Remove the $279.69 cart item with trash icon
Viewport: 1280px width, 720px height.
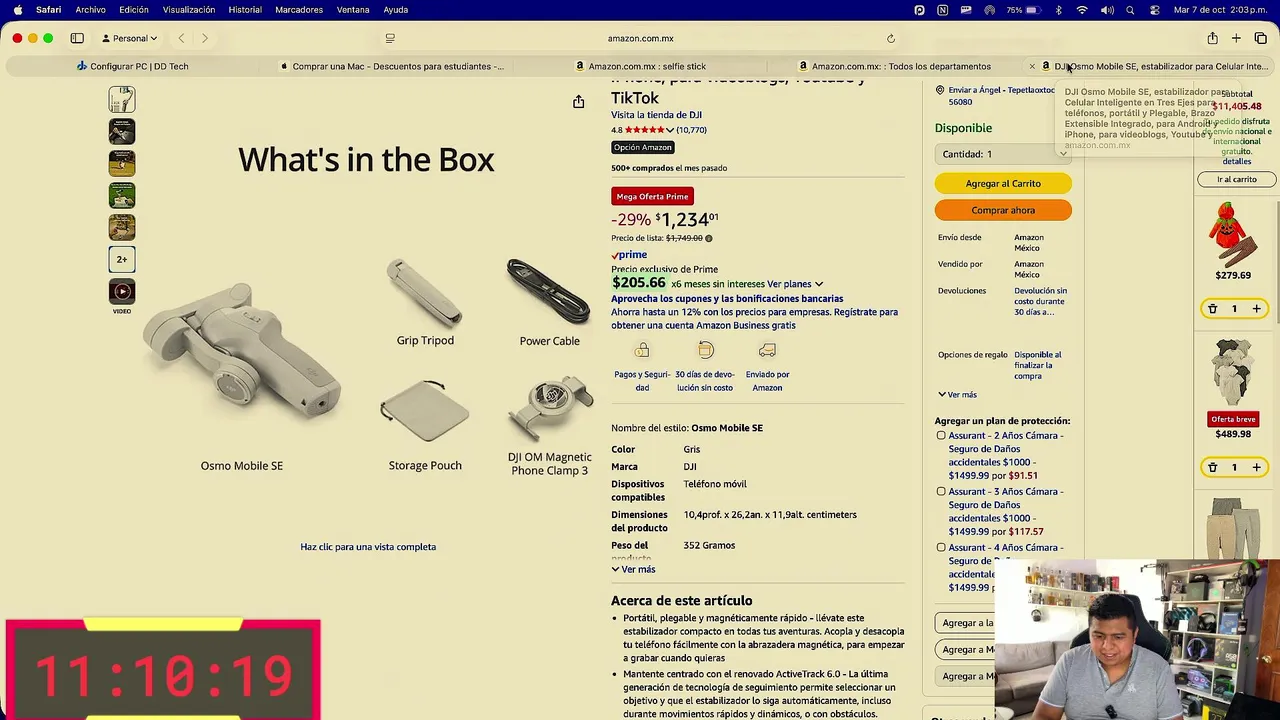pos(1212,309)
